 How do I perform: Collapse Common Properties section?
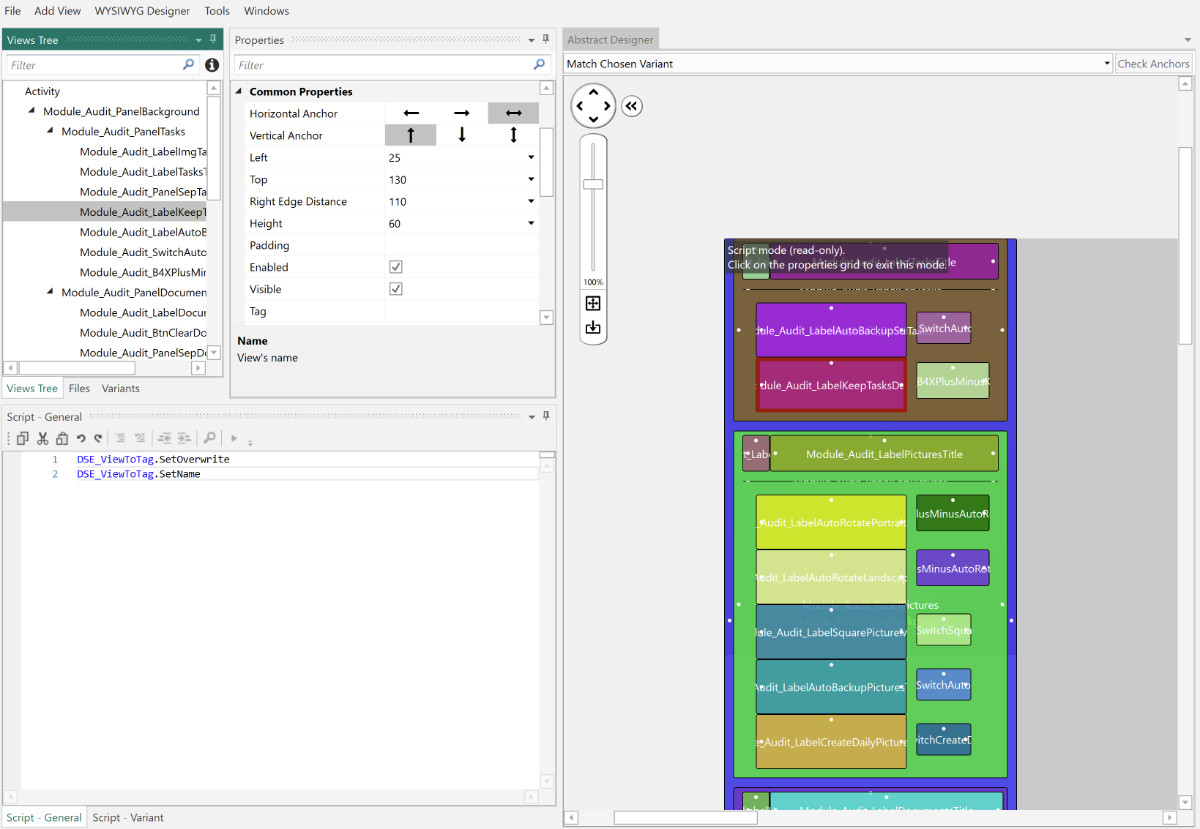pos(240,91)
